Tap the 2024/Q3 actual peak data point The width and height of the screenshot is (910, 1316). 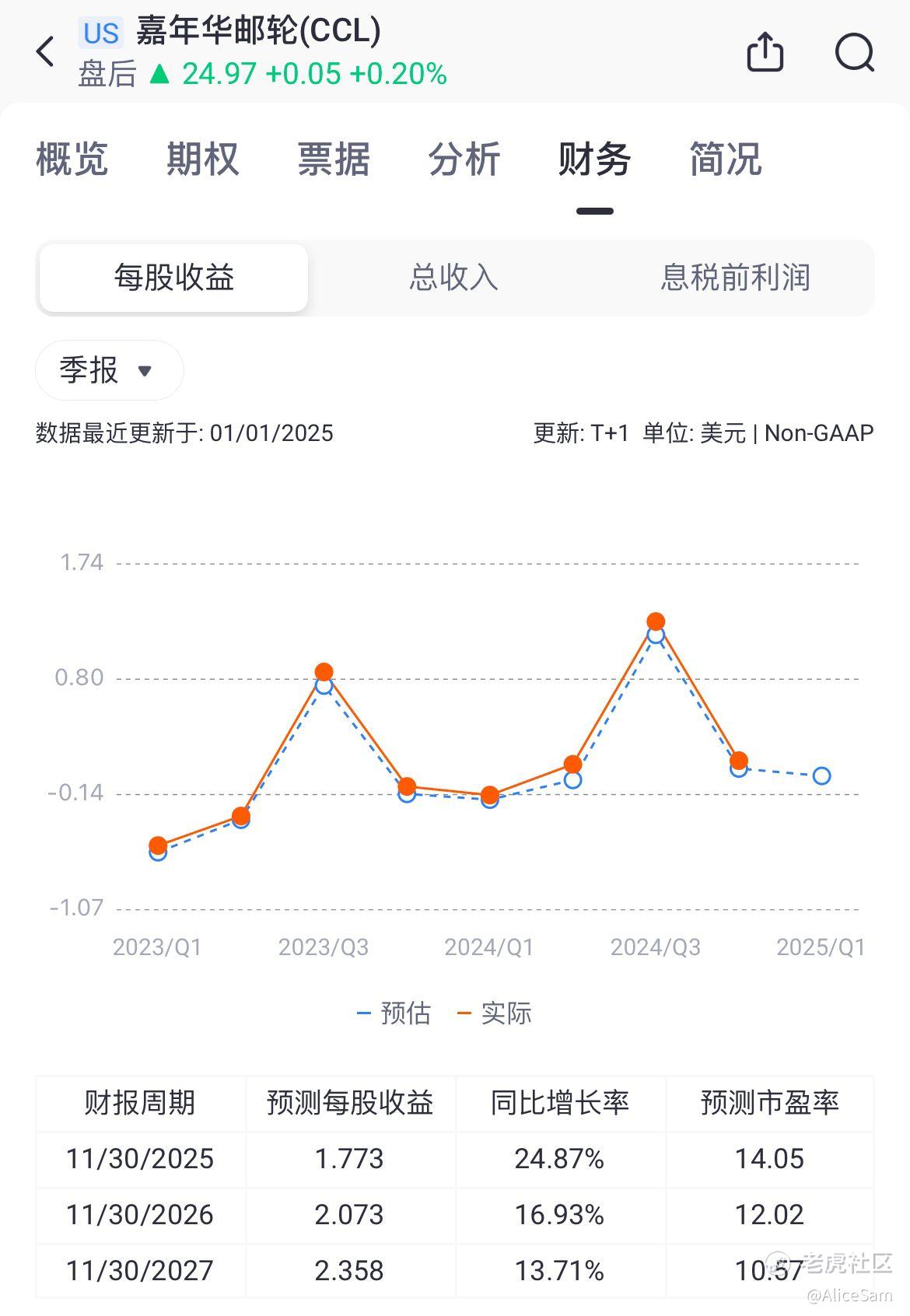(x=656, y=621)
